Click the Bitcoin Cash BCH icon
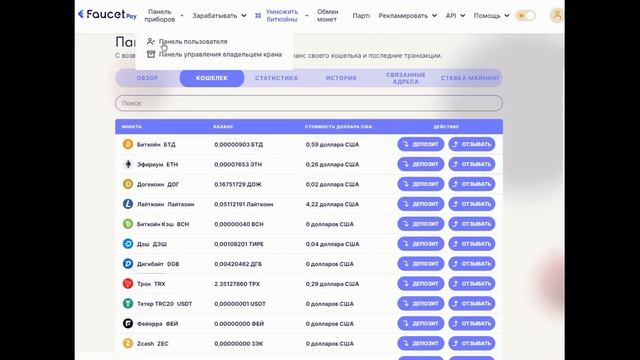The height and width of the screenshot is (360, 640). [128, 224]
